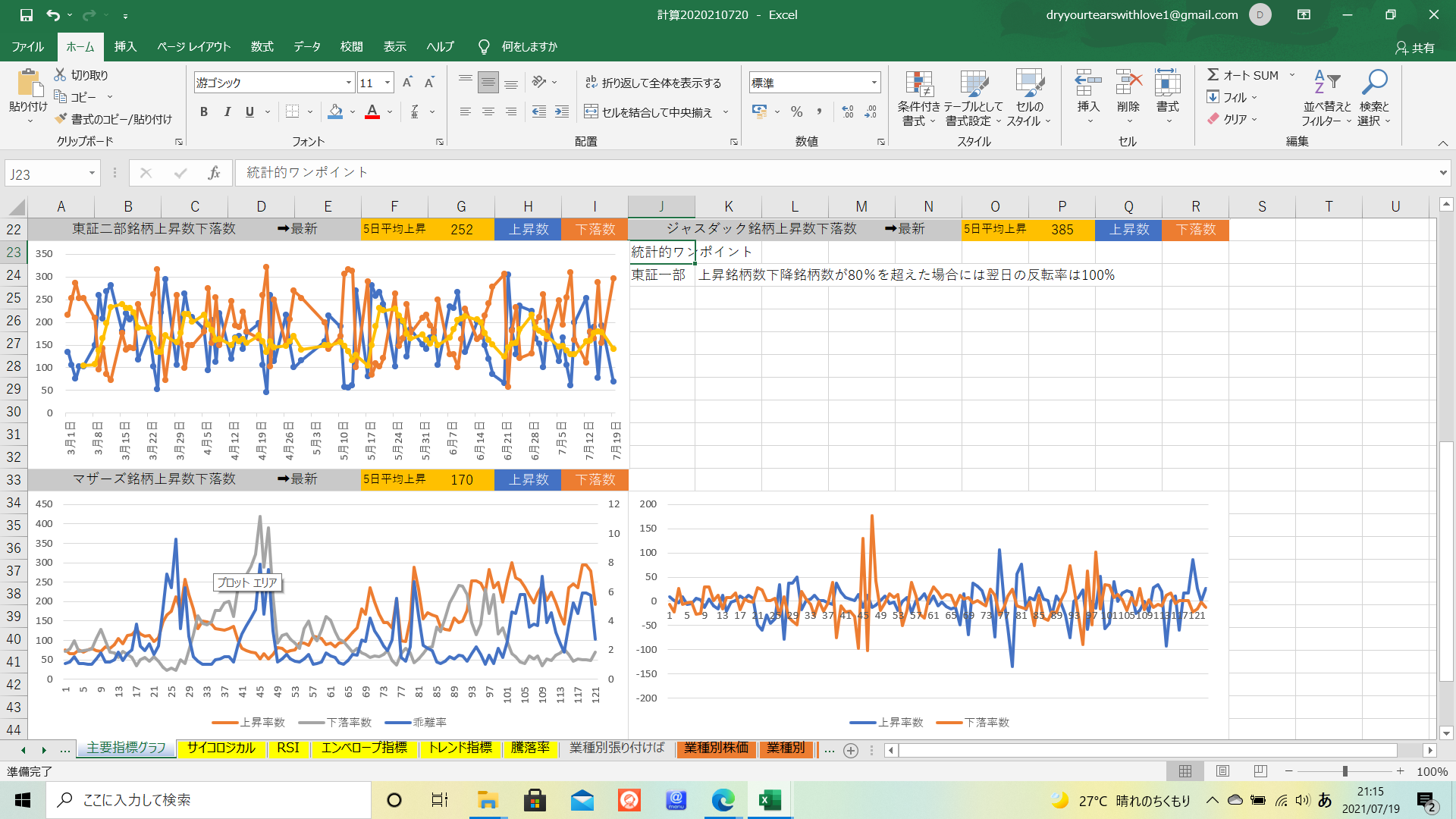
Task: Toggle wrap text for cells
Action: 653,83
